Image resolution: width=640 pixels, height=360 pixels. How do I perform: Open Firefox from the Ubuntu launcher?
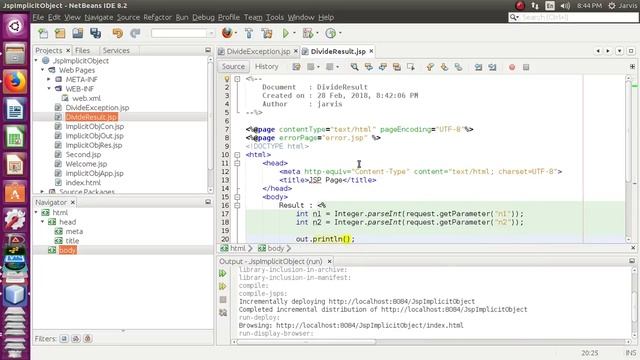[15, 81]
